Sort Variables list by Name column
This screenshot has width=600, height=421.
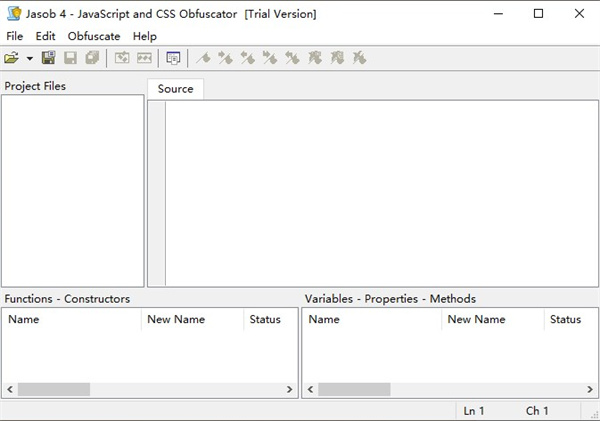click(372, 319)
